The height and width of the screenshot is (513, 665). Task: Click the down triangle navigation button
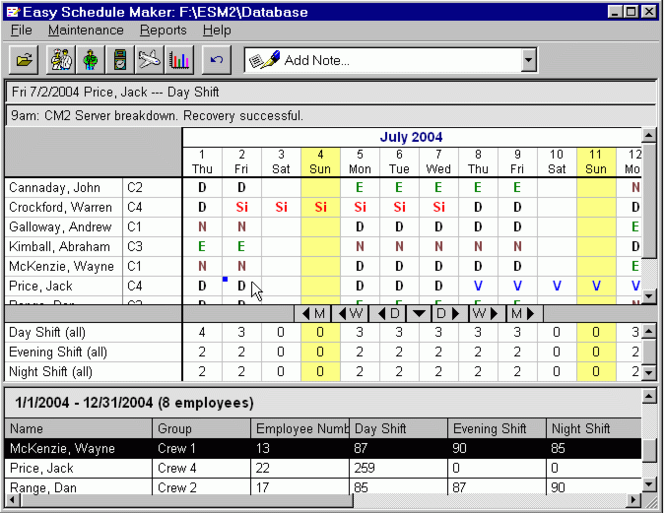[x=419, y=314]
